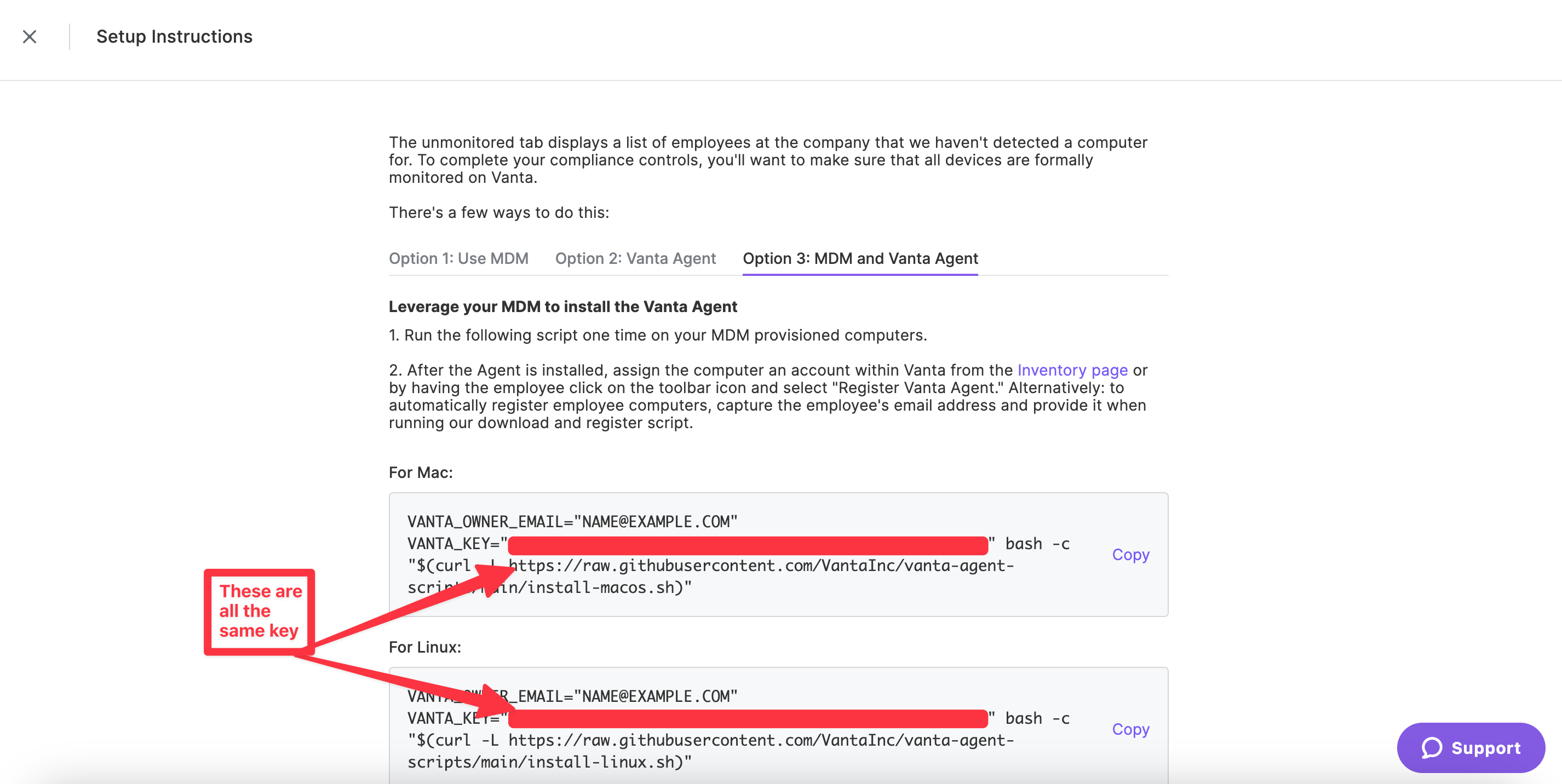Click the For Linux: label

coord(424,647)
